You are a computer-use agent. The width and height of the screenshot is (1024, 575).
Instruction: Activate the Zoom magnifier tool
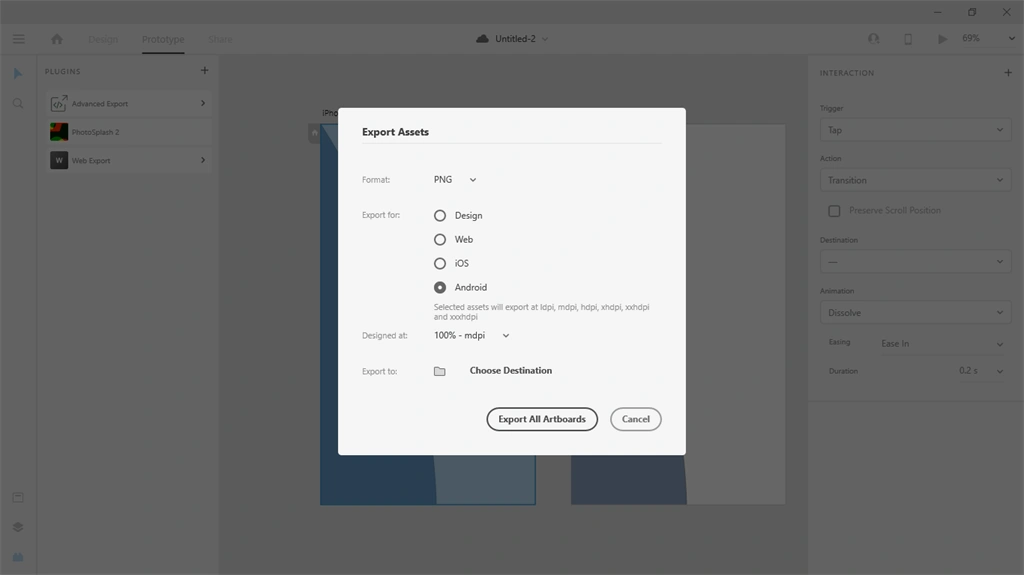point(18,104)
